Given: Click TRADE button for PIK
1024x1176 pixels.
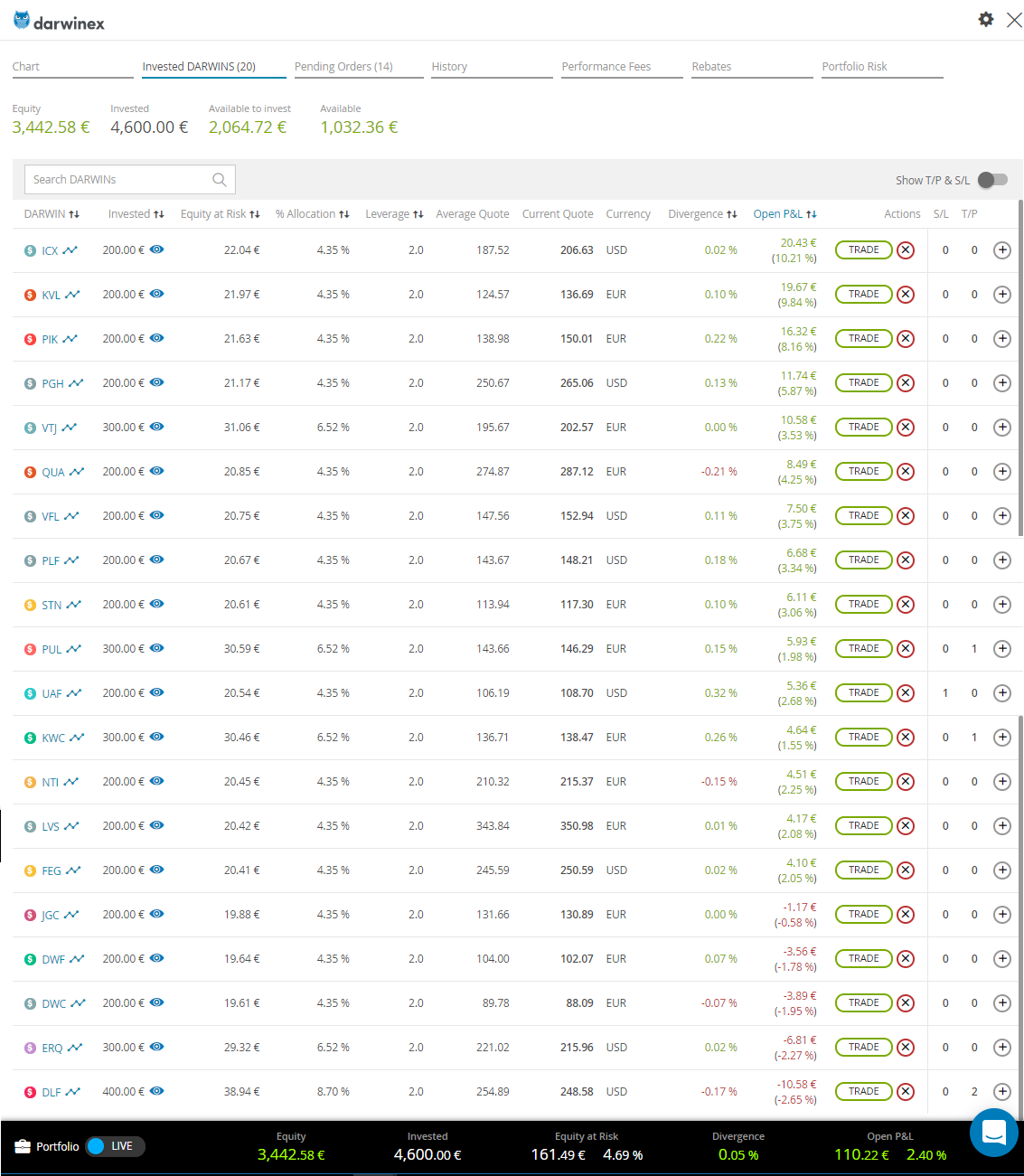Looking at the screenshot, I should 863,338.
